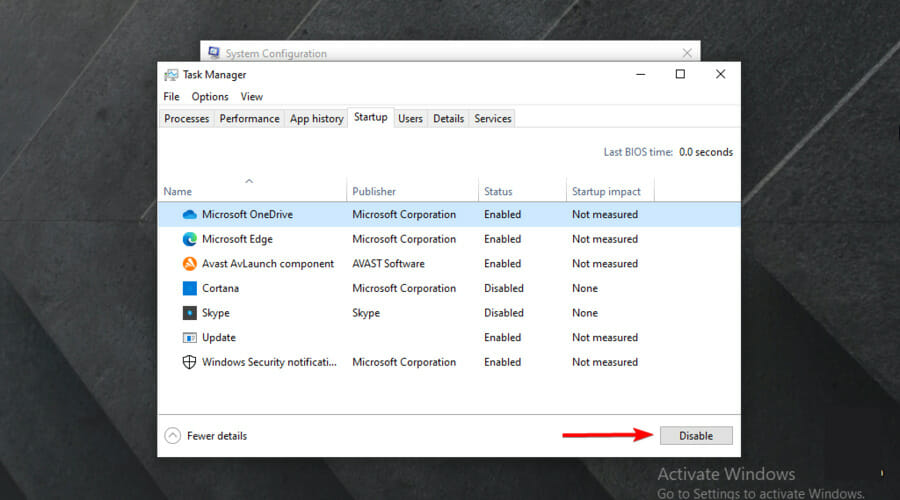Click None startup impact in Cortana row
900x500 pixels.
[585, 288]
